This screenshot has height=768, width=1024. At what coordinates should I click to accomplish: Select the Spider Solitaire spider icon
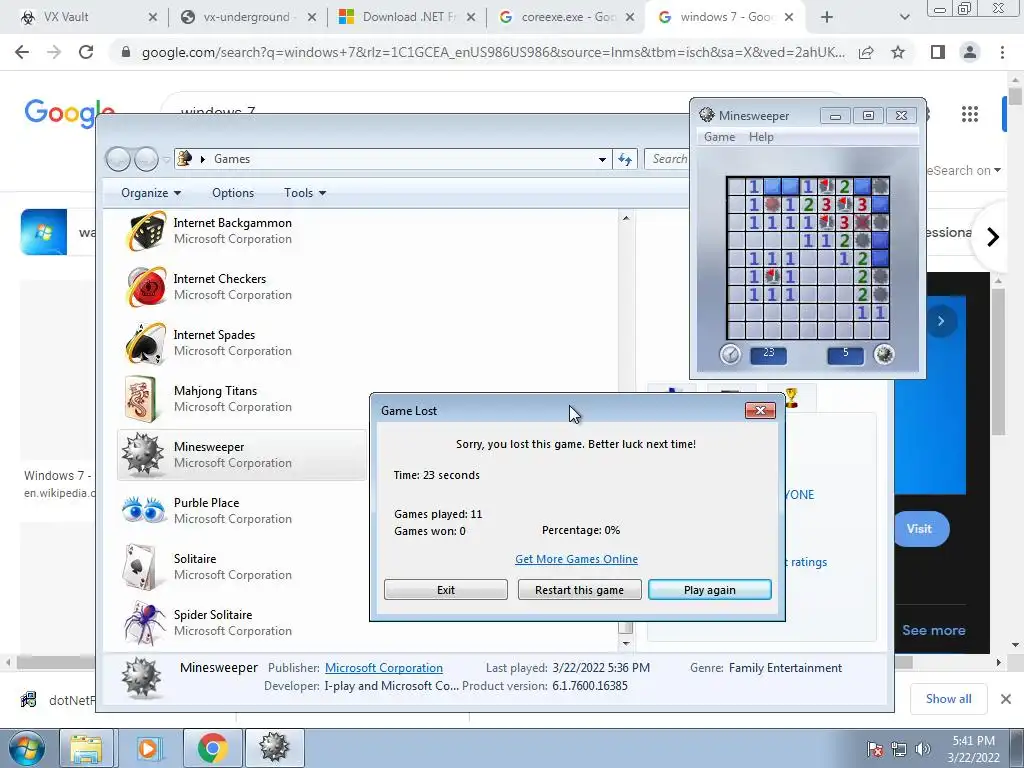pyautogui.click(x=144, y=622)
